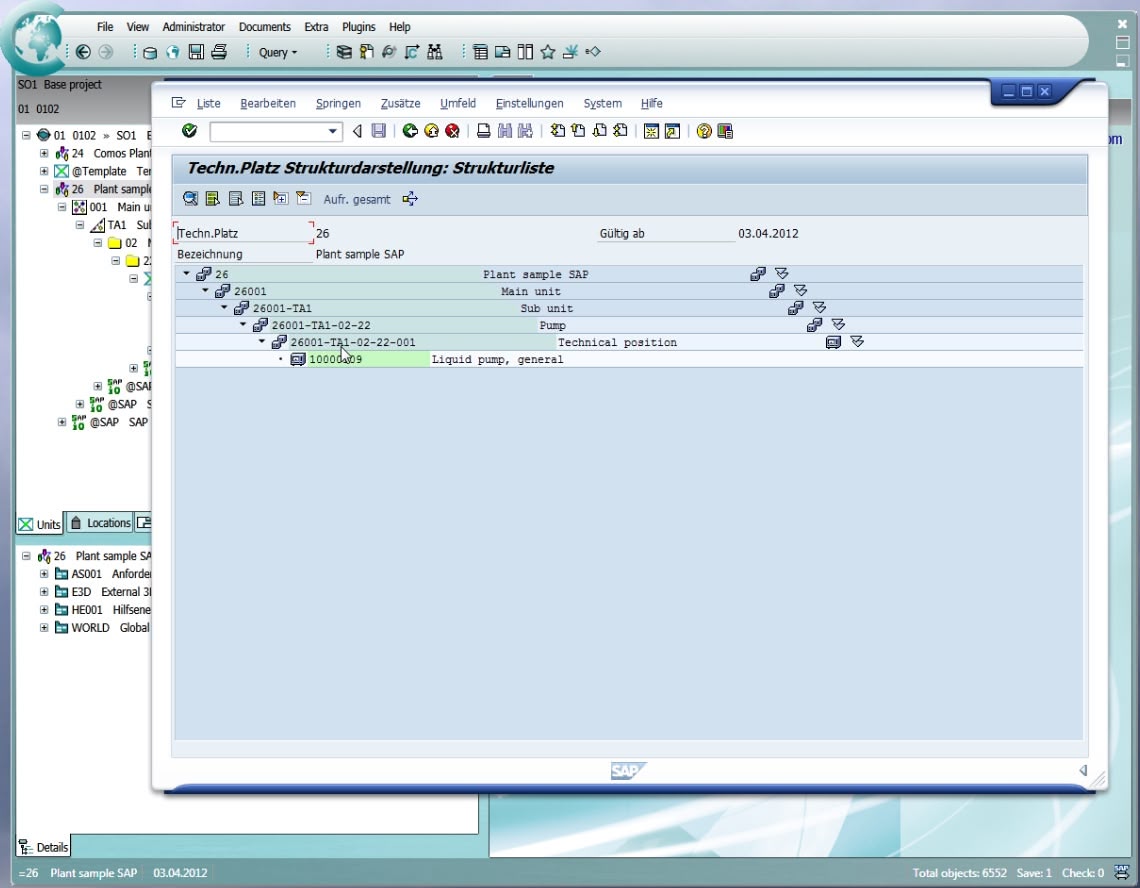1140x888 pixels.
Task: Click the star favorites icon in COMOS toolbar
Action: coord(548,52)
